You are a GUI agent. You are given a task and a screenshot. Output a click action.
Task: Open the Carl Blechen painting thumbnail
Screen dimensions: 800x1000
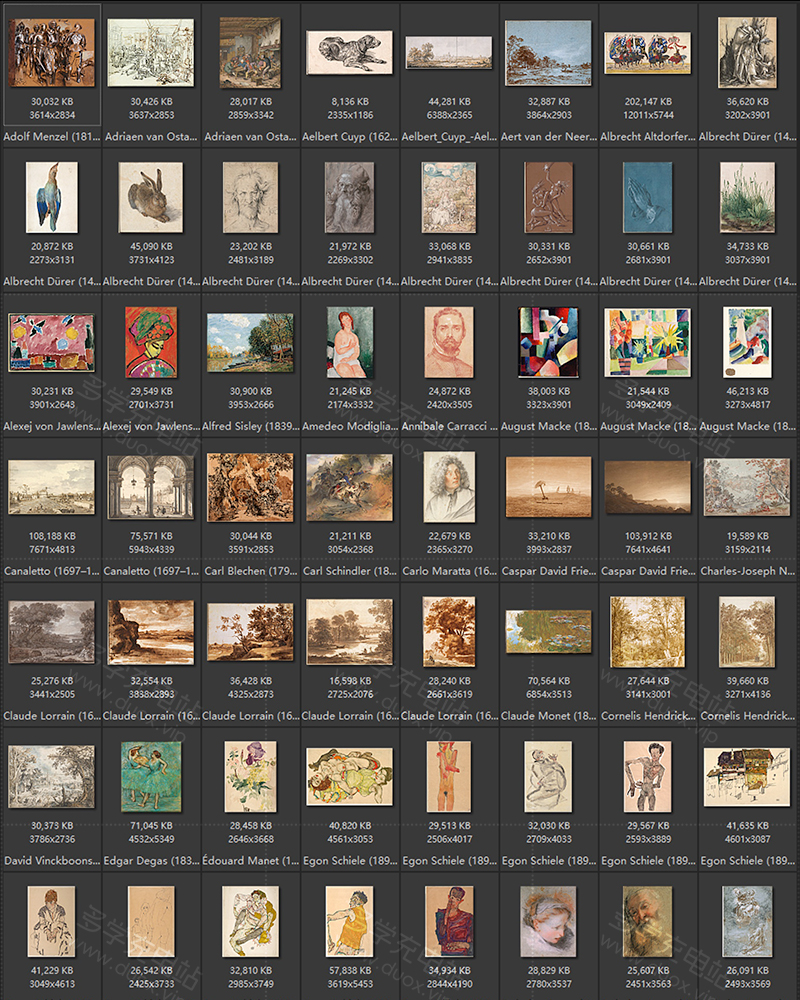tap(249, 487)
